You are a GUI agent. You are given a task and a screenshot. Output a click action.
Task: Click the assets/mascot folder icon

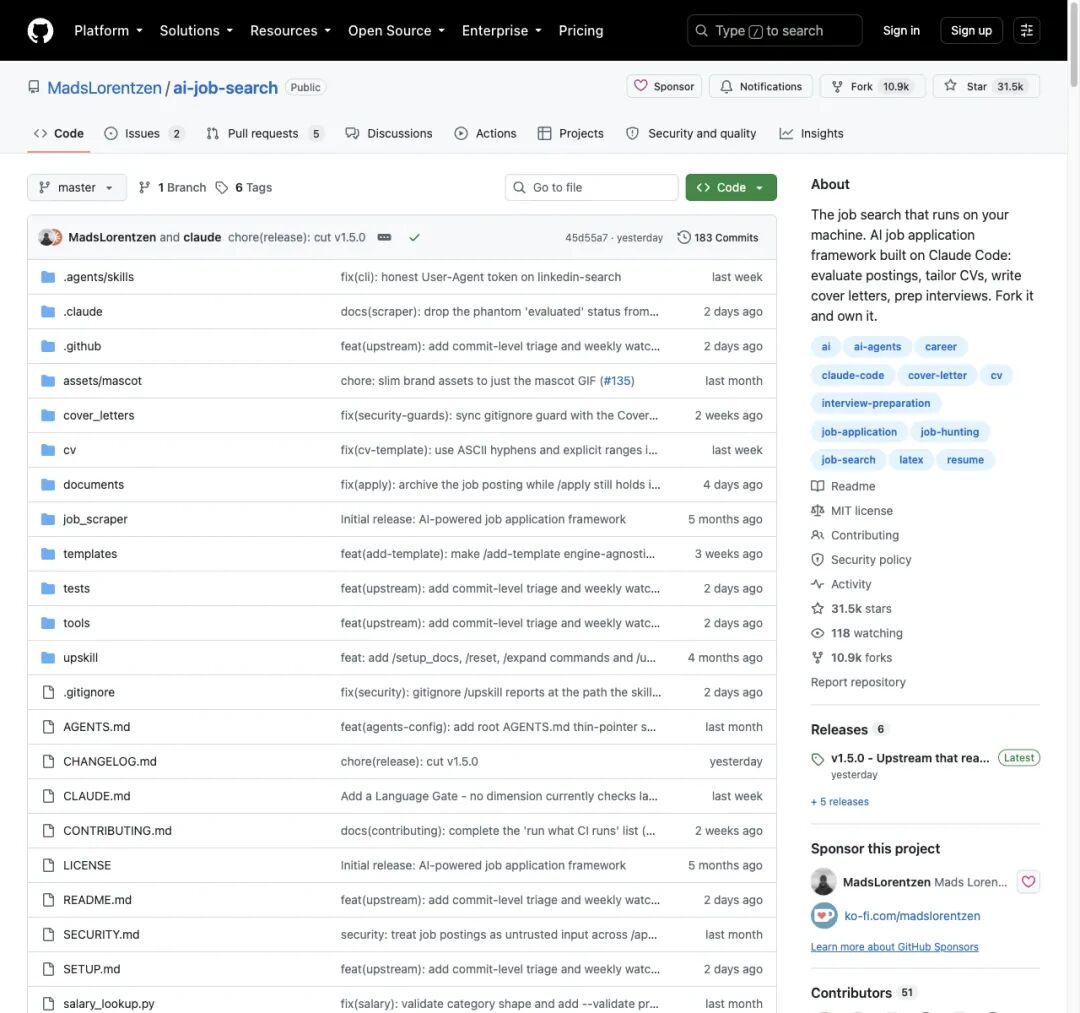(x=48, y=381)
